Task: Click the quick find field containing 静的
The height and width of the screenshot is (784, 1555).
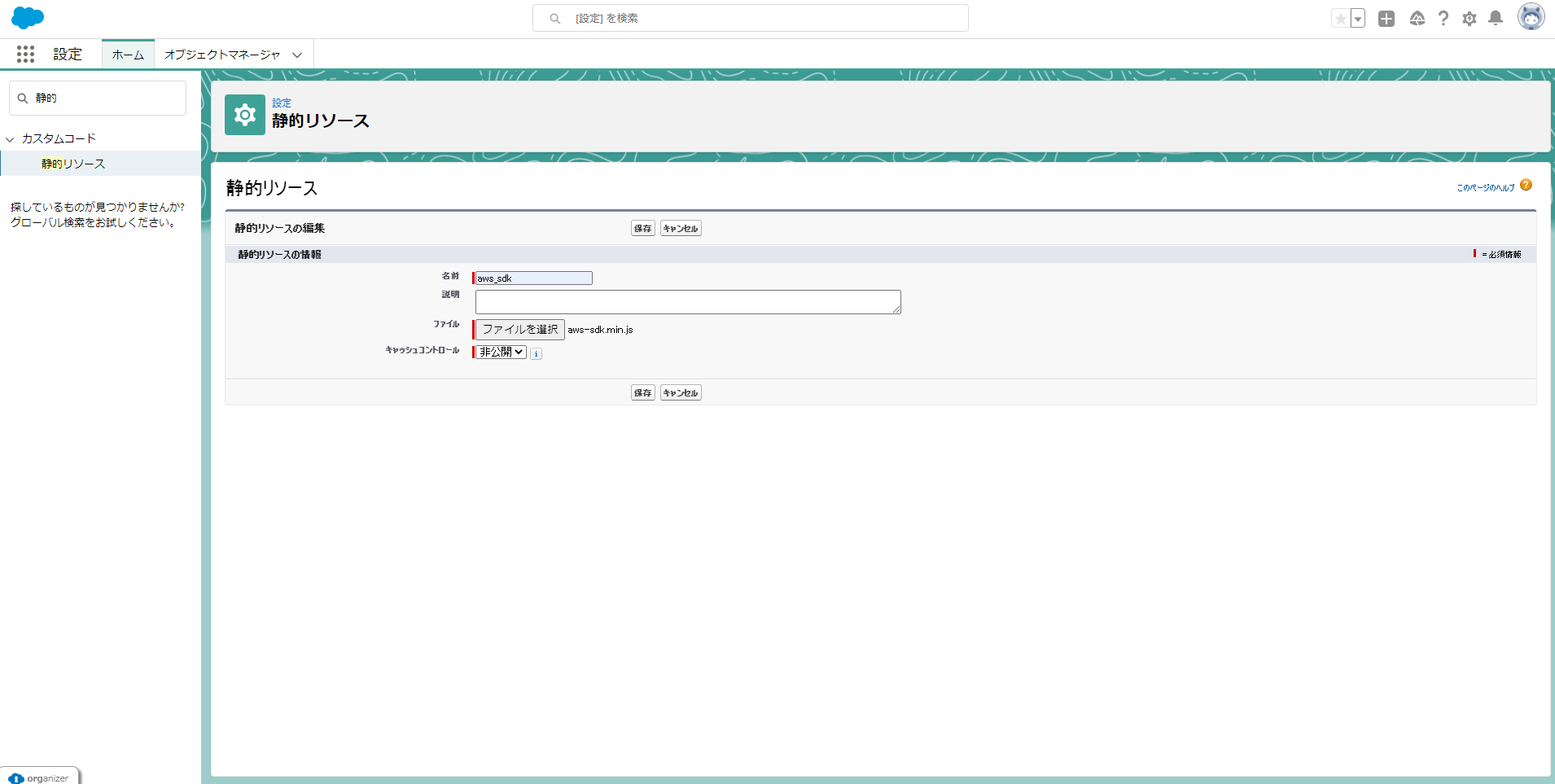Action: (98, 98)
